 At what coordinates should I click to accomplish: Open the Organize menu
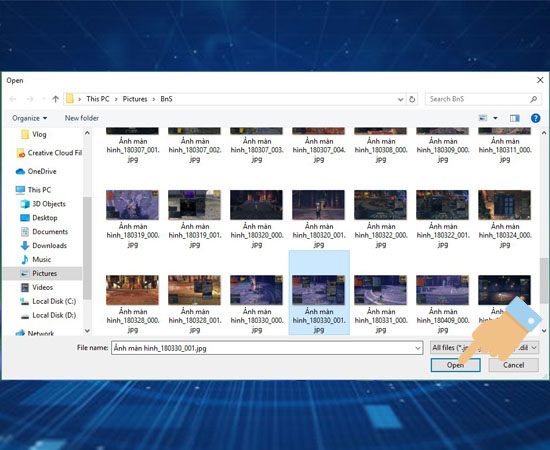point(29,118)
